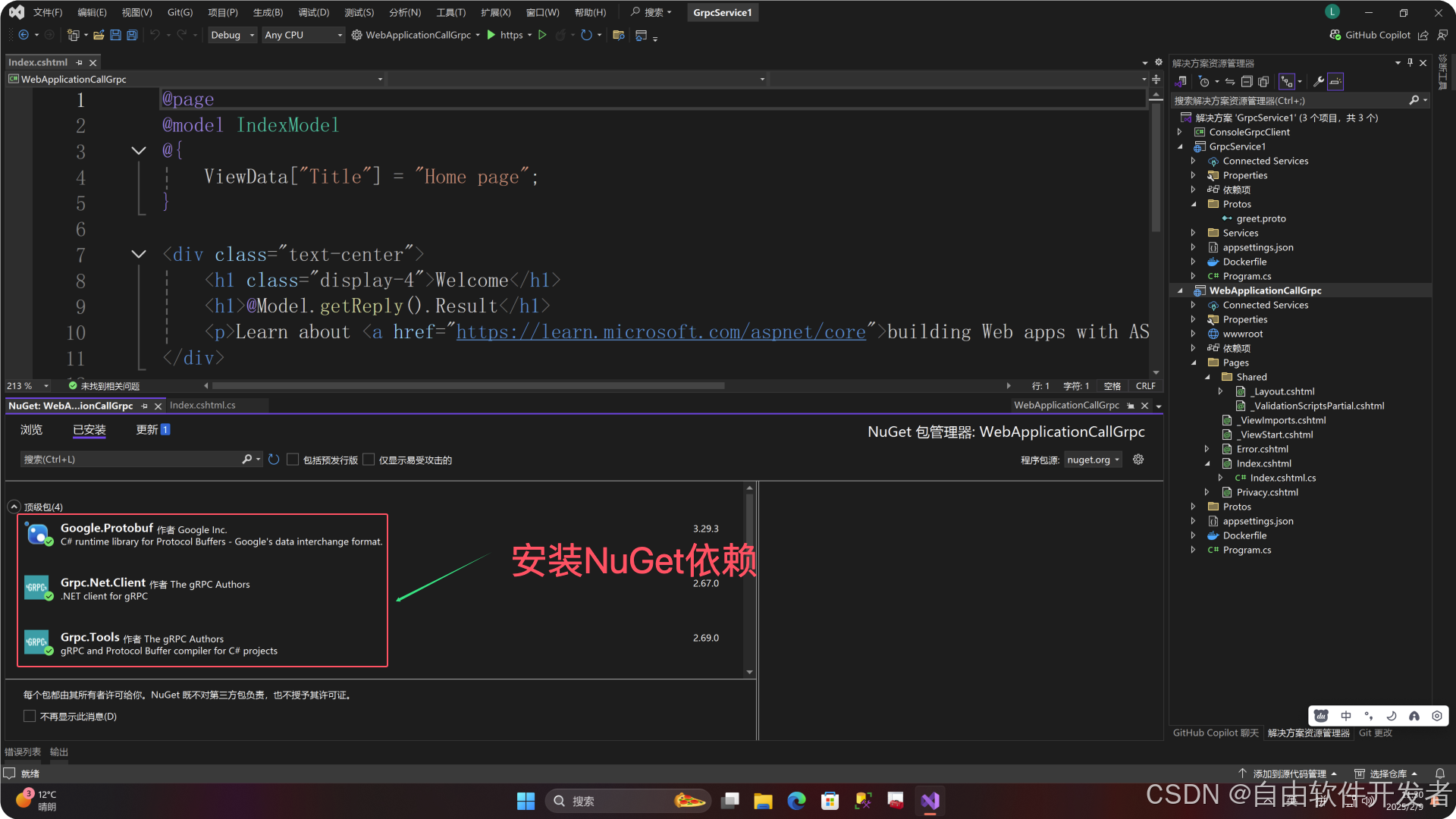Viewport: 1456px width, 819px height.
Task: Click Solution Explorer search magnifier icon
Action: (1414, 100)
